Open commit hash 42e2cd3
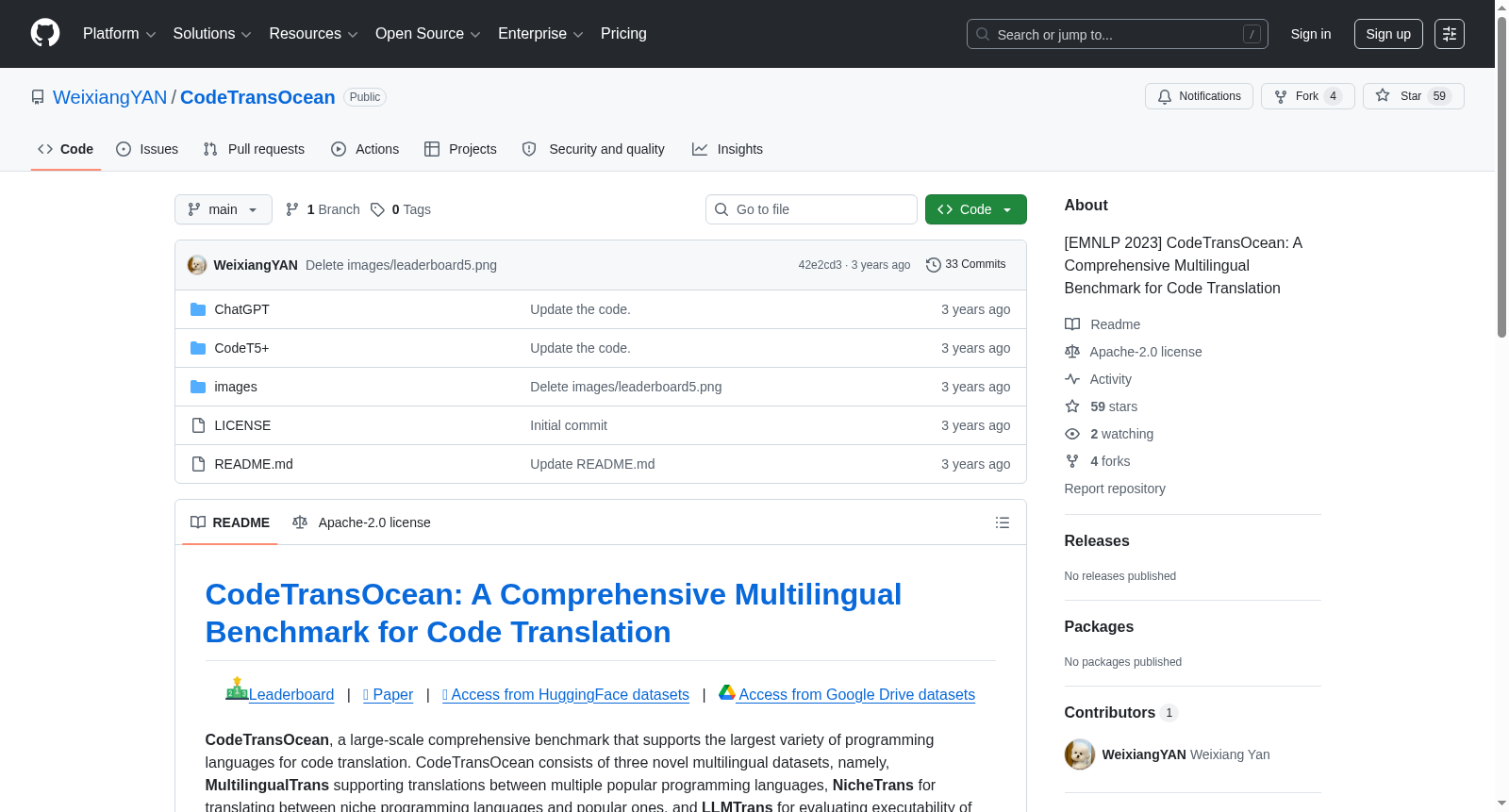Screen dimensions: 1509x812 coord(820,265)
